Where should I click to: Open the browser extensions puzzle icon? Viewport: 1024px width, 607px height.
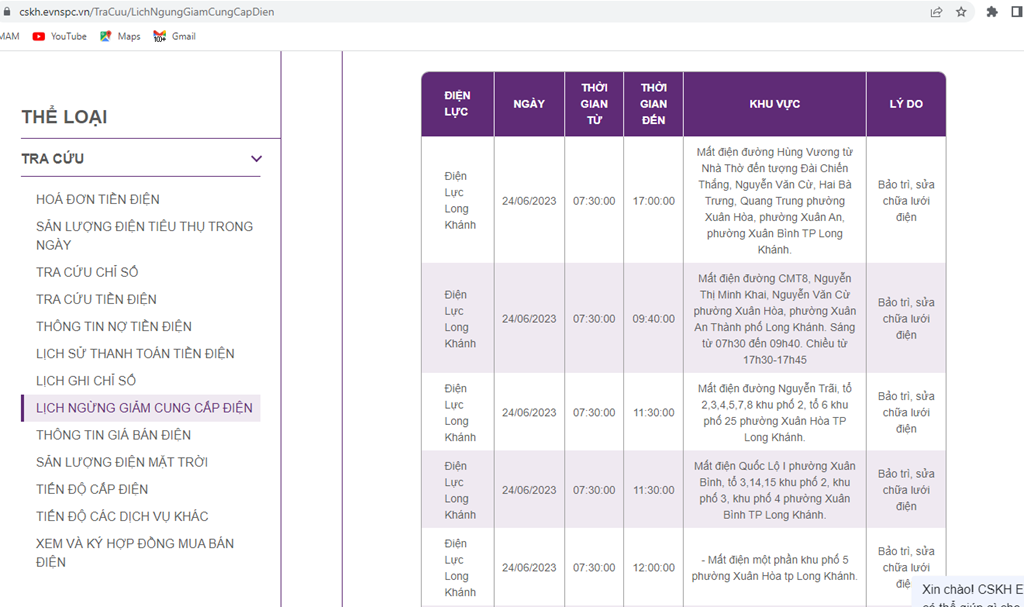(992, 12)
